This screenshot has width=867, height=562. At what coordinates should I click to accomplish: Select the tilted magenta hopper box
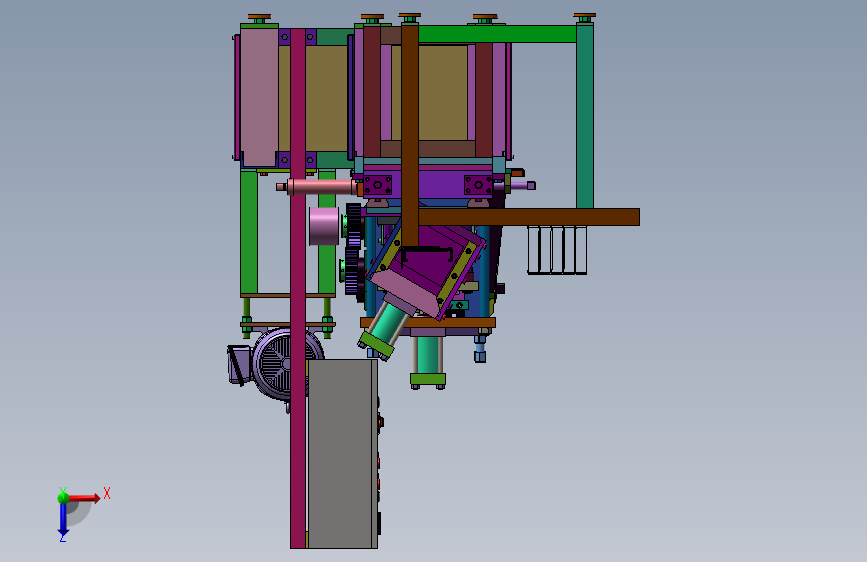(x=426, y=270)
